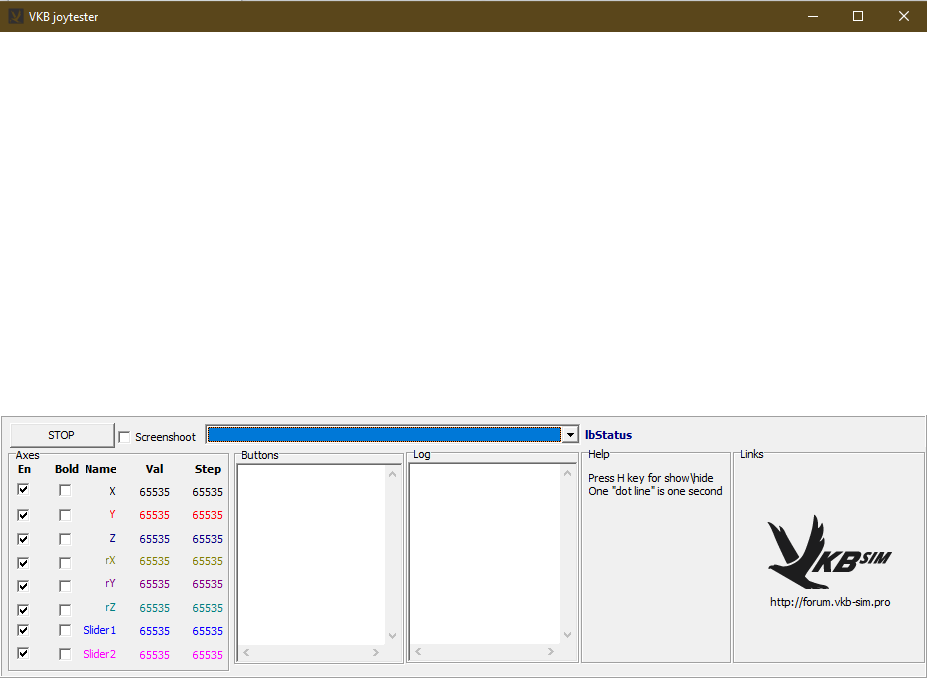The image size is (927, 679).
Task: Click the lbStatus label
Action: [x=608, y=435]
